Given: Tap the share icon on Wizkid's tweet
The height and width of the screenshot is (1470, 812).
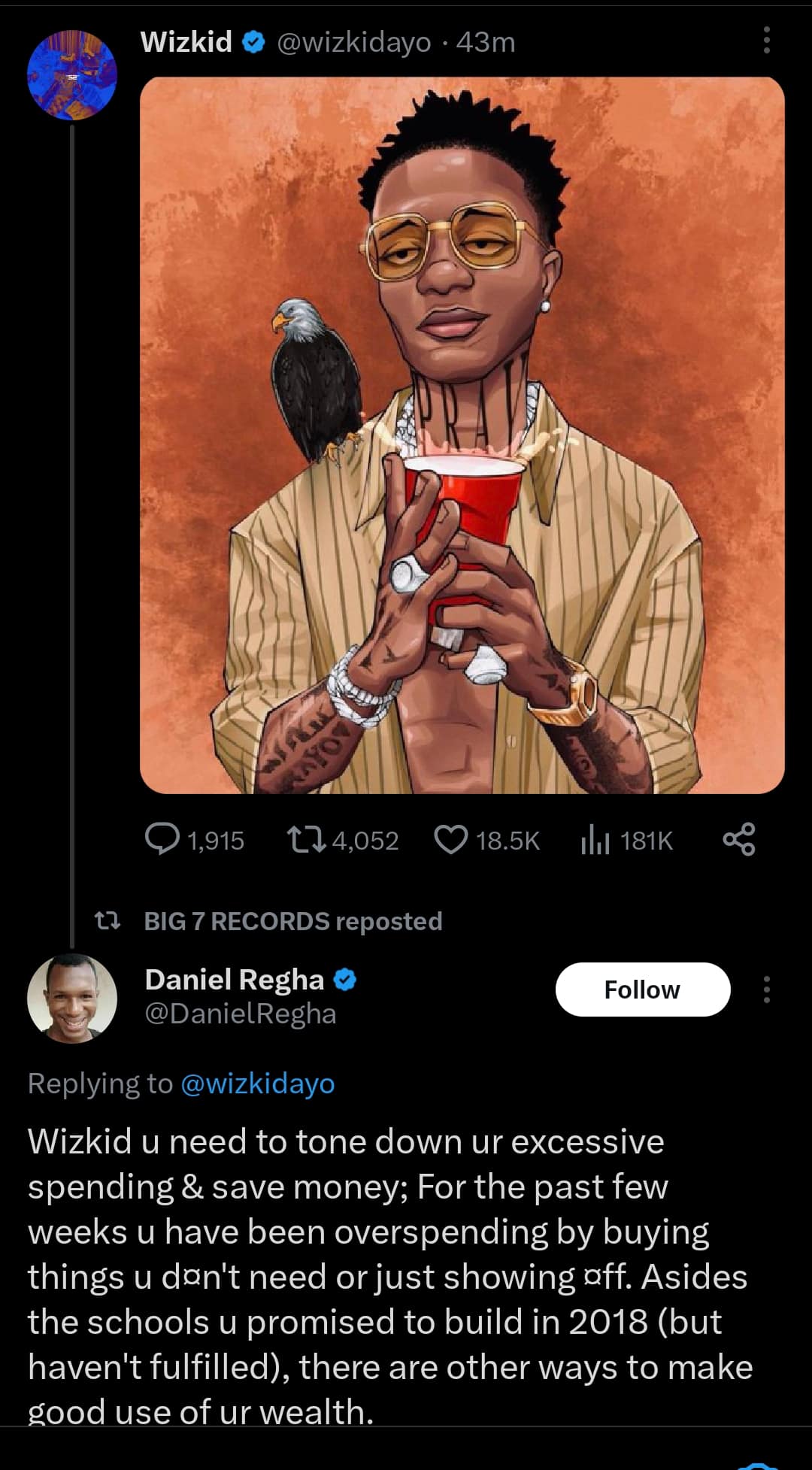Looking at the screenshot, I should (739, 839).
